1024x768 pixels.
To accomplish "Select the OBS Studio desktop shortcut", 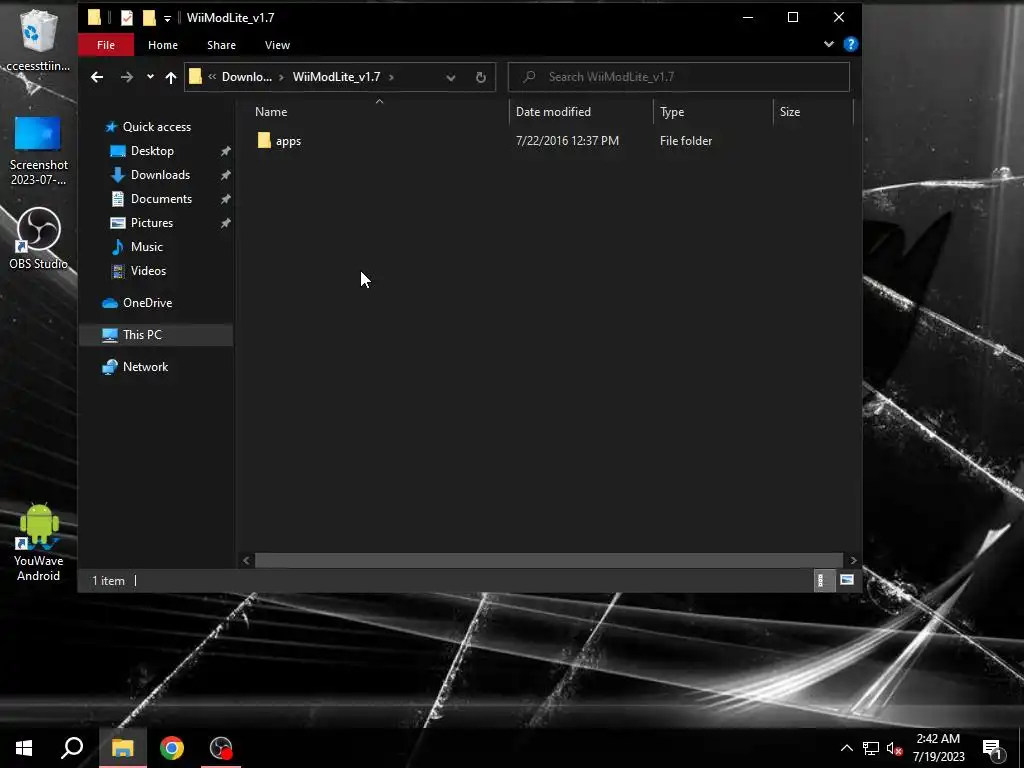I will [x=38, y=238].
